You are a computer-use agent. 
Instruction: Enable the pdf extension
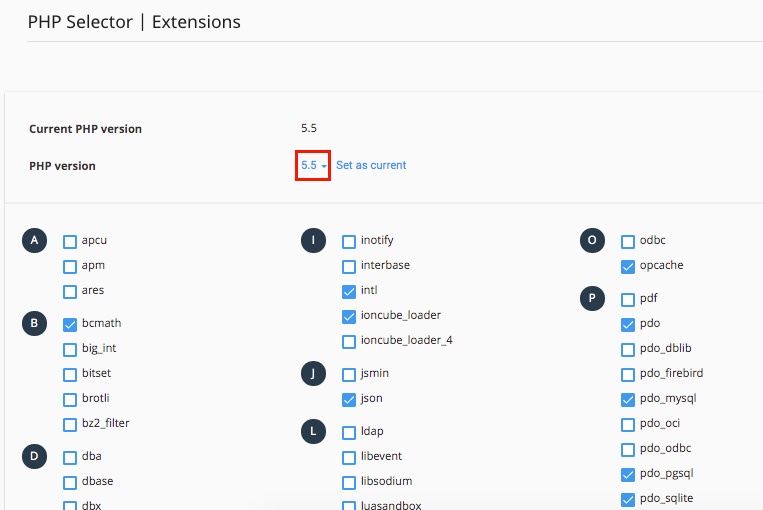pyautogui.click(x=628, y=300)
